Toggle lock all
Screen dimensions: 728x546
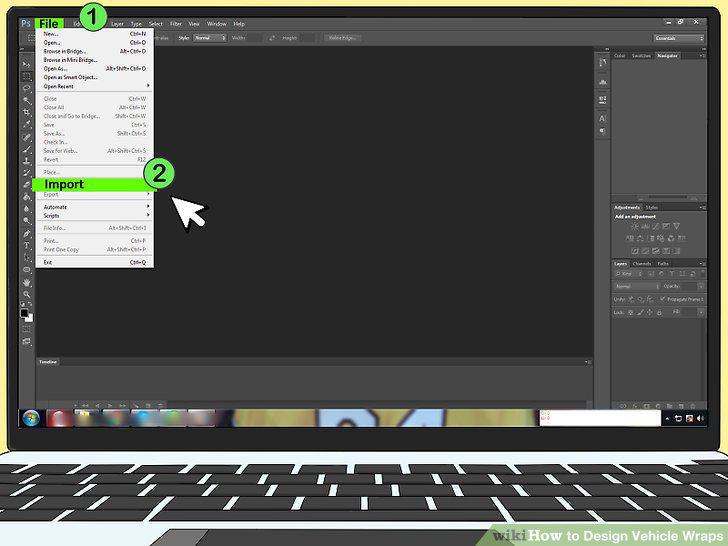659,312
